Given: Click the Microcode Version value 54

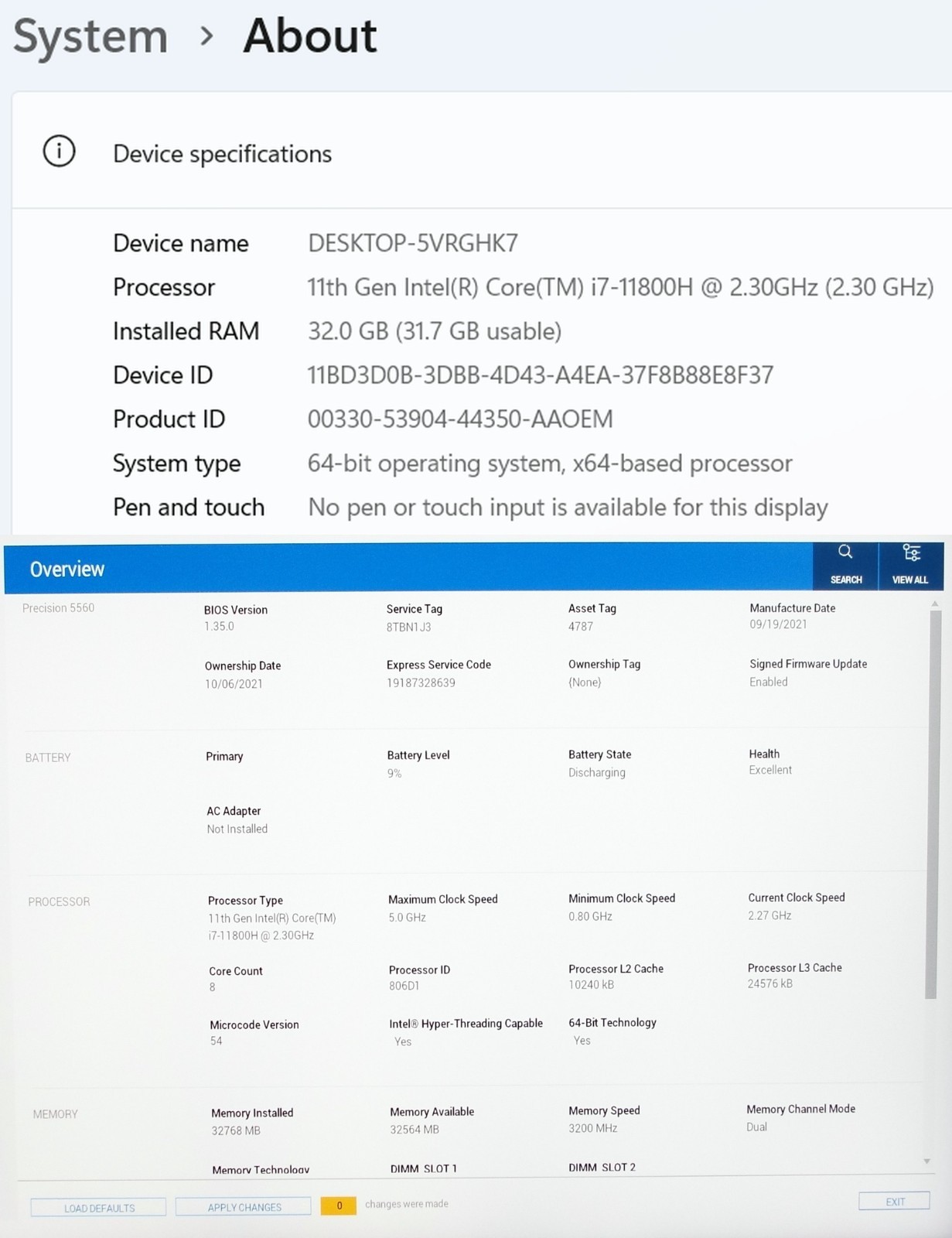Looking at the screenshot, I should pyautogui.click(x=217, y=1041).
